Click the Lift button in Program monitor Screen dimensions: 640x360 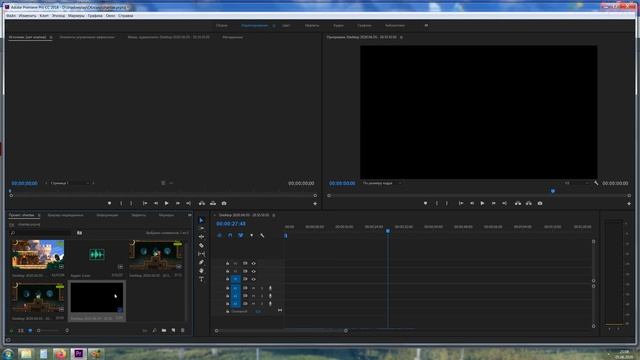[x=518, y=203]
